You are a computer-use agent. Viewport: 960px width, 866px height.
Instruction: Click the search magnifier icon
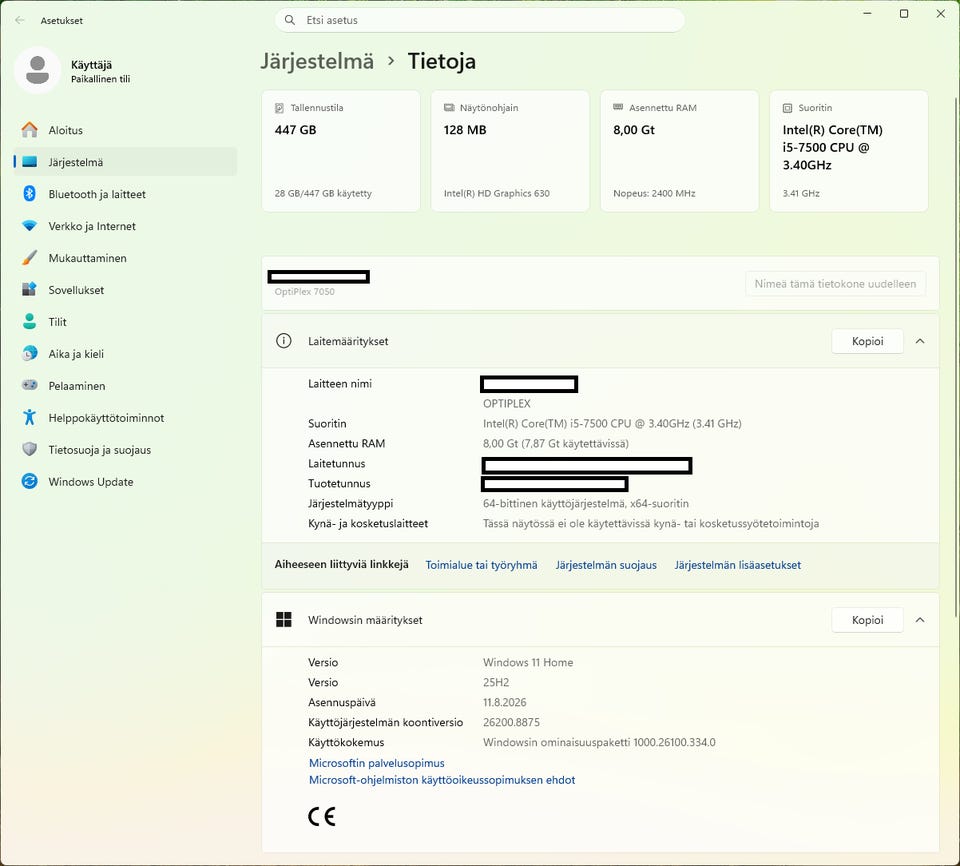pos(290,20)
